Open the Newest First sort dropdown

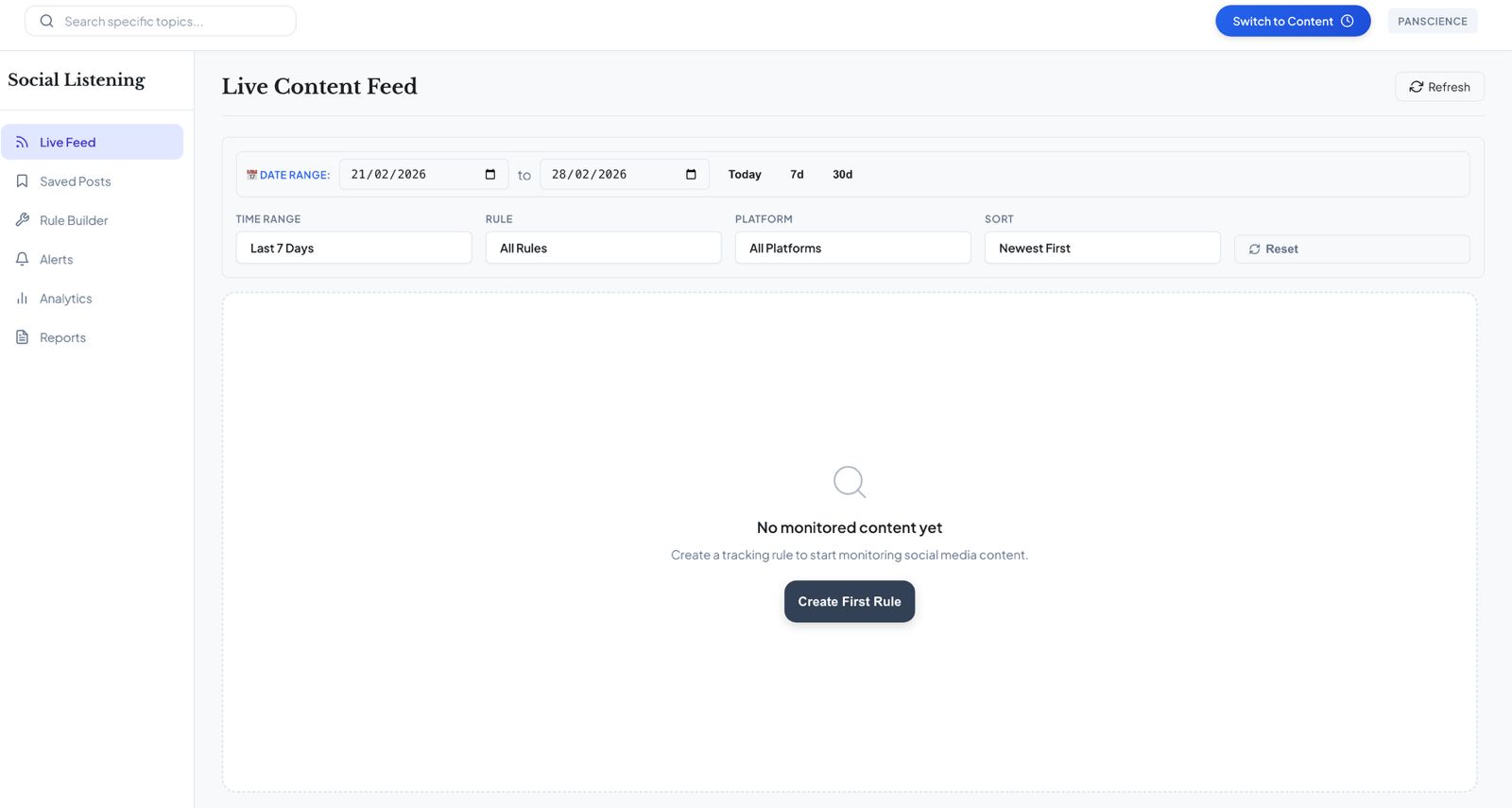click(x=1102, y=248)
